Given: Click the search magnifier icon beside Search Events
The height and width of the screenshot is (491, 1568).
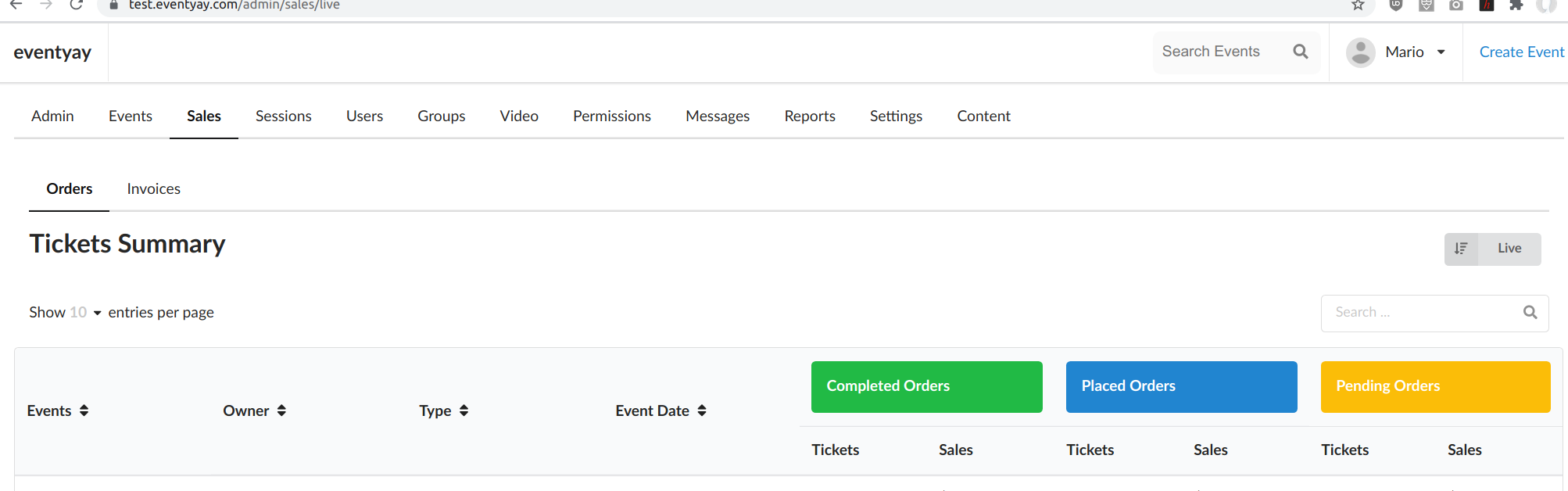Looking at the screenshot, I should 1301,52.
